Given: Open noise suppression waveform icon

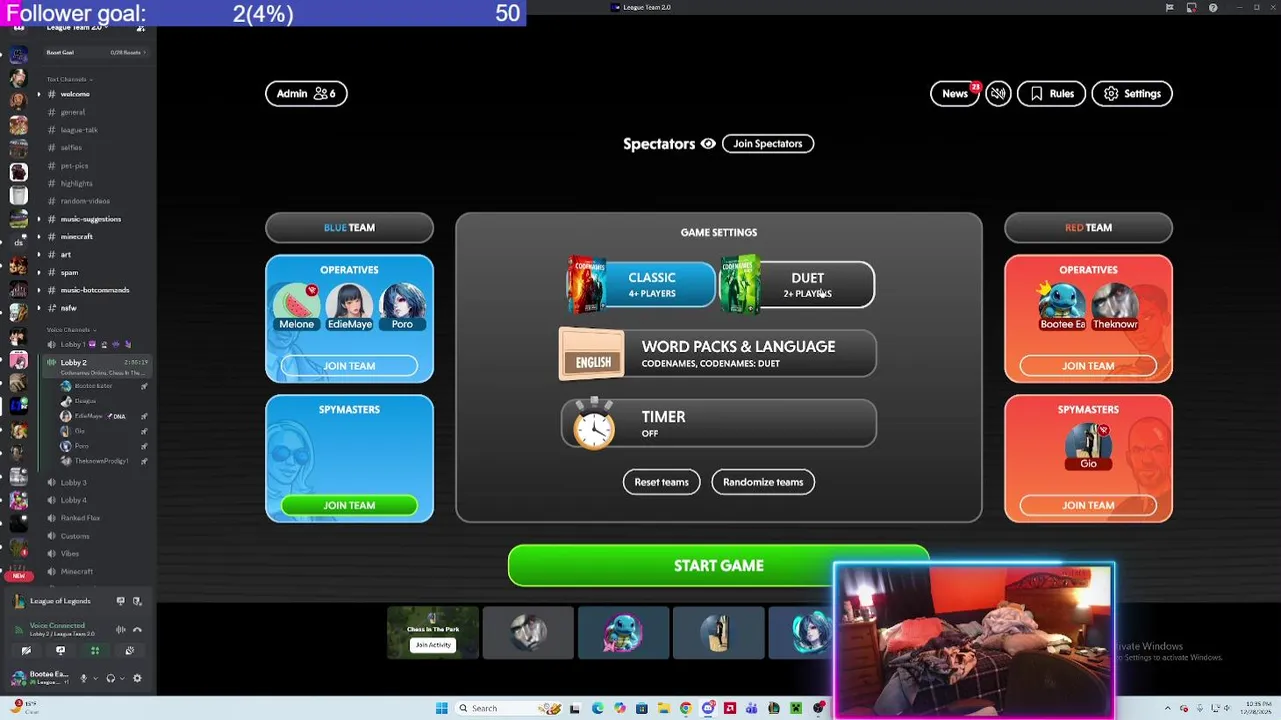Looking at the screenshot, I should [x=121, y=630].
